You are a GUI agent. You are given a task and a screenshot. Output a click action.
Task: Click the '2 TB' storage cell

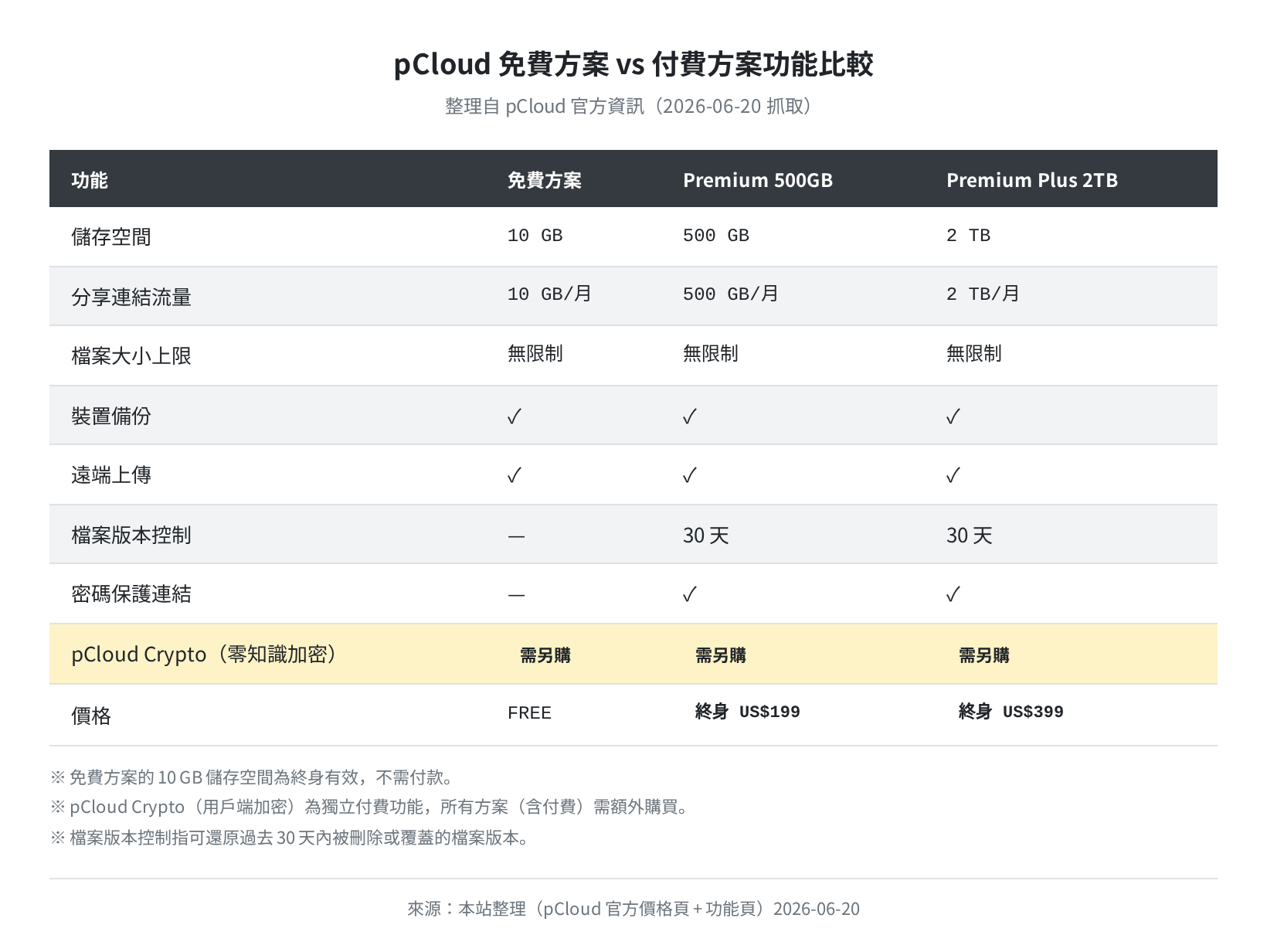pyautogui.click(x=968, y=236)
